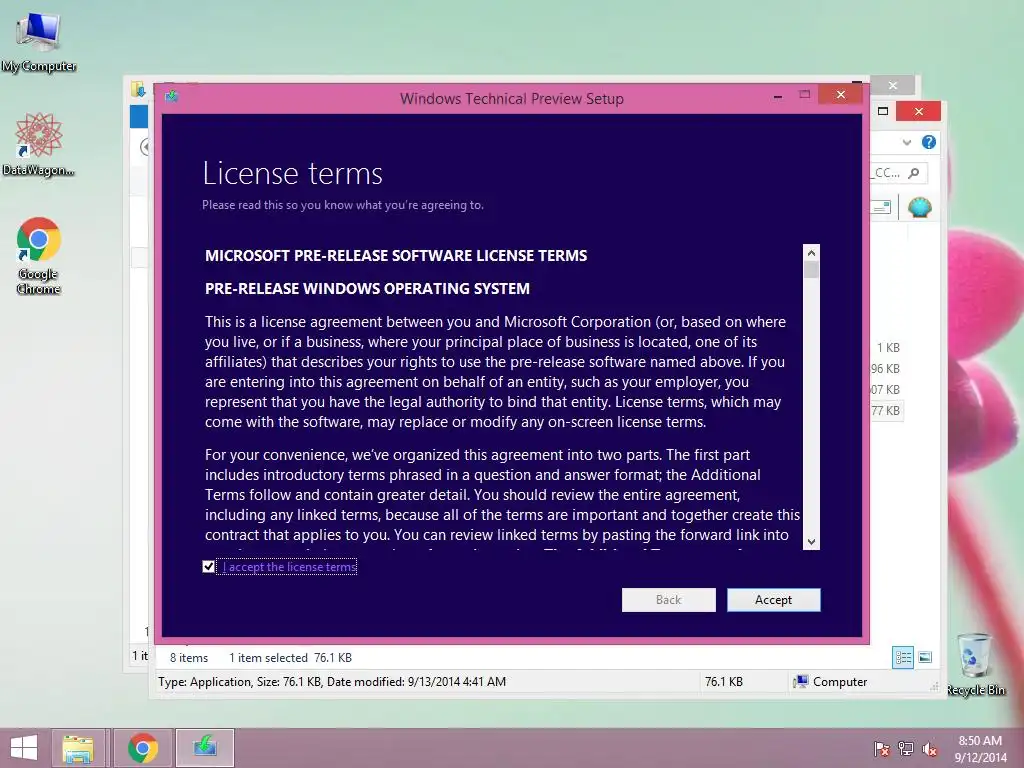The height and width of the screenshot is (768, 1024).
Task: Click the Back button in setup
Action: 668,600
